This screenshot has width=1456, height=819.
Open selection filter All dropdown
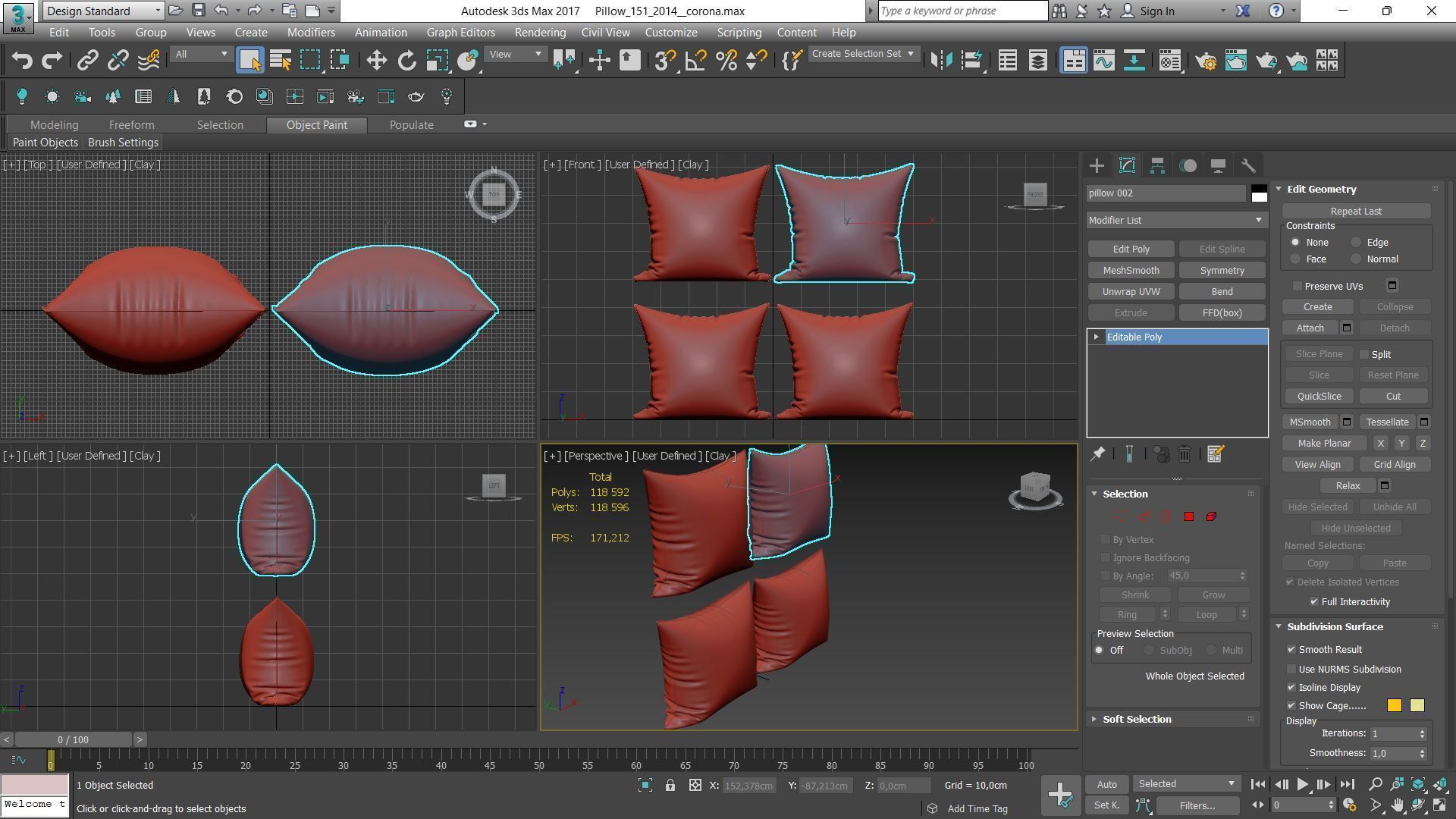coord(202,54)
